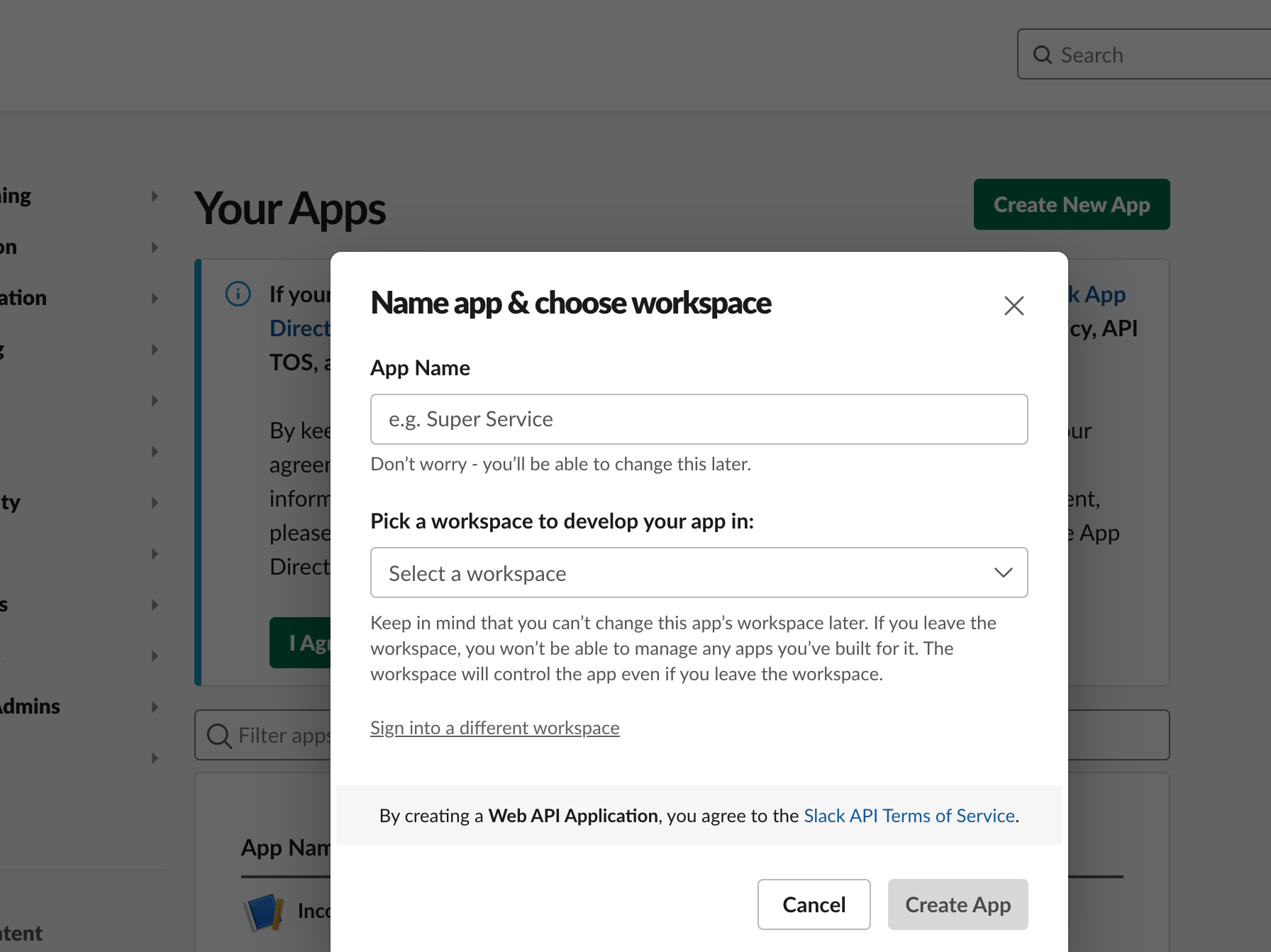Screen dimensions: 1271x952
Task: Click the 'Pick a workspace to develop' label
Action: 562,521
